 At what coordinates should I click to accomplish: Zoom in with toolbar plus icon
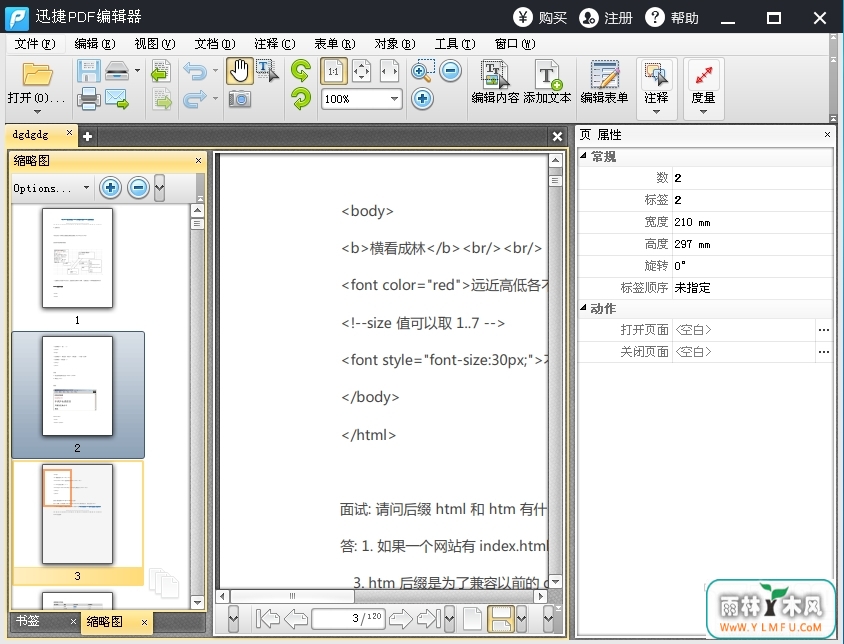click(x=423, y=99)
